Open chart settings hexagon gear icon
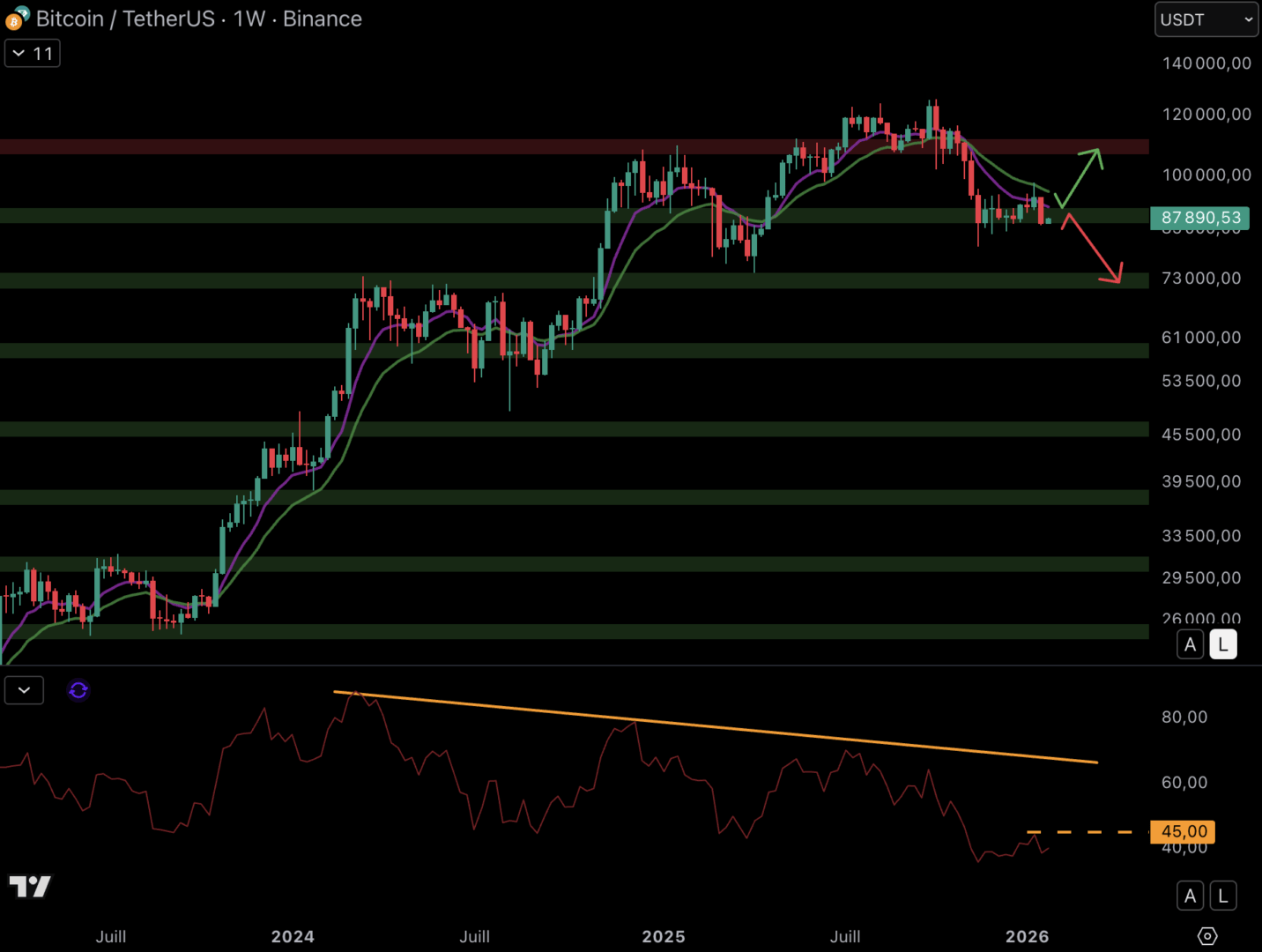 point(1207,936)
